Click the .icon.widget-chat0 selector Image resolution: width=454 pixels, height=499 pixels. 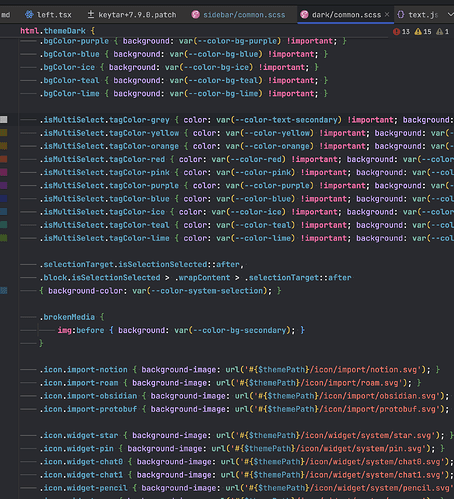(81, 462)
